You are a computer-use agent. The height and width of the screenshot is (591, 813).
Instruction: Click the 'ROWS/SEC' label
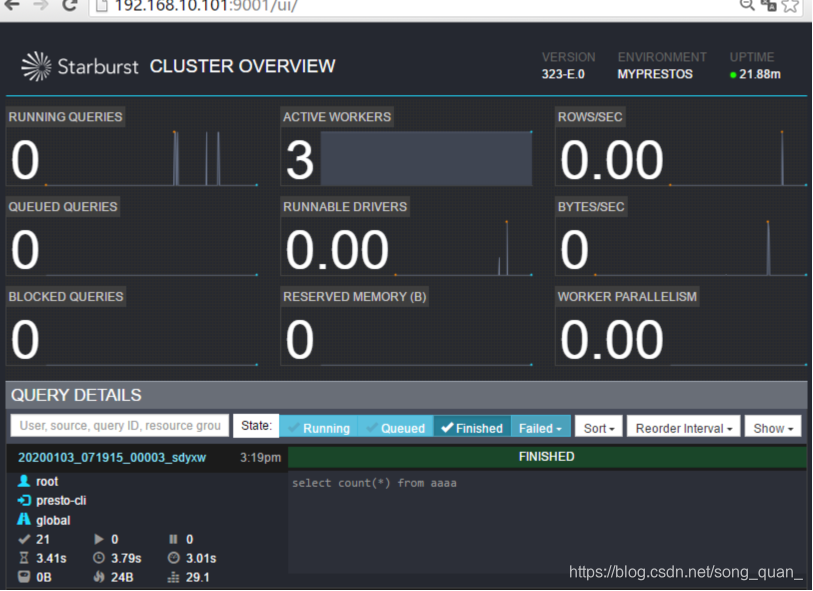pos(590,117)
